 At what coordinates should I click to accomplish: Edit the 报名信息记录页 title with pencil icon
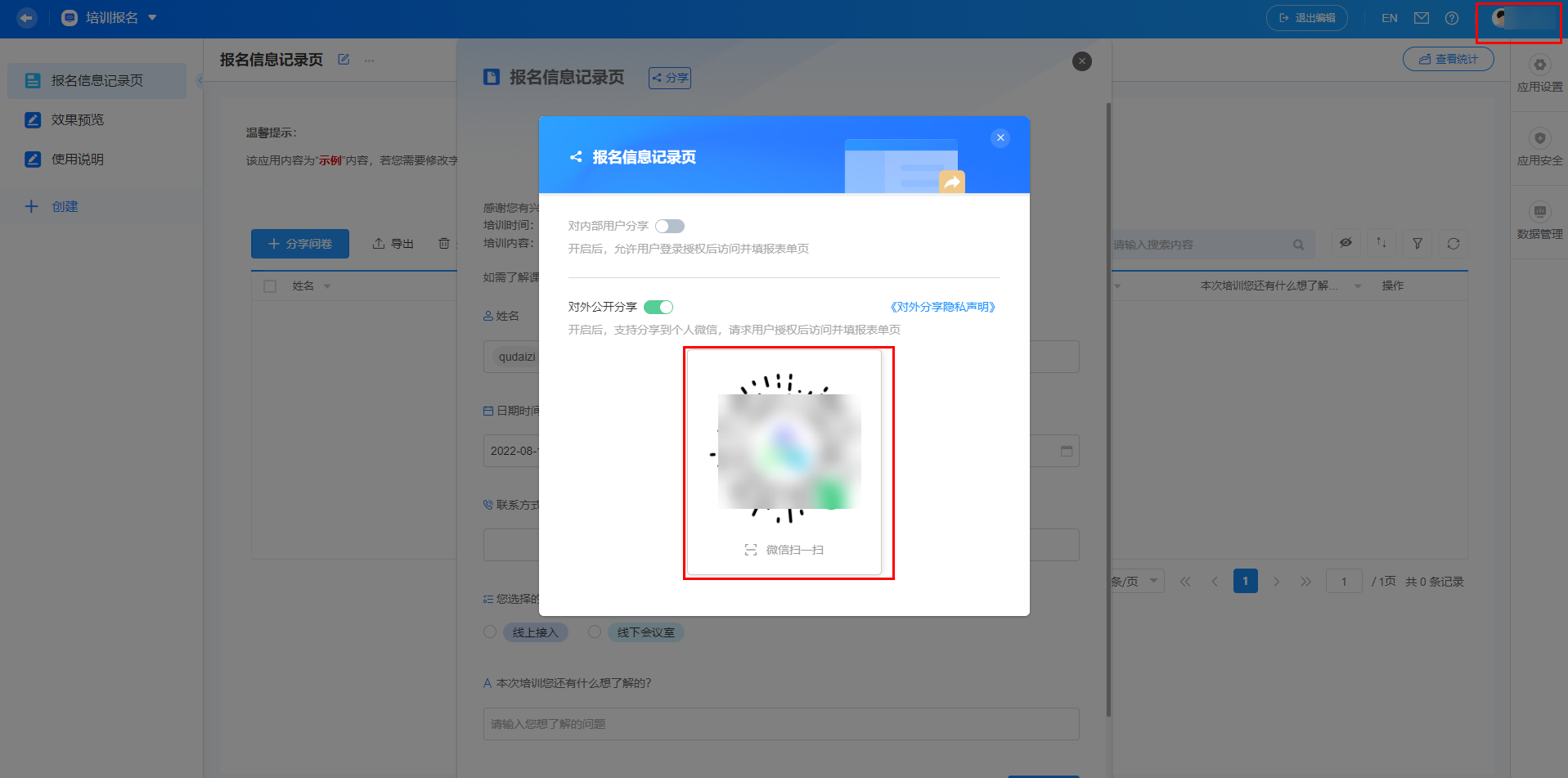click(344, 59)
